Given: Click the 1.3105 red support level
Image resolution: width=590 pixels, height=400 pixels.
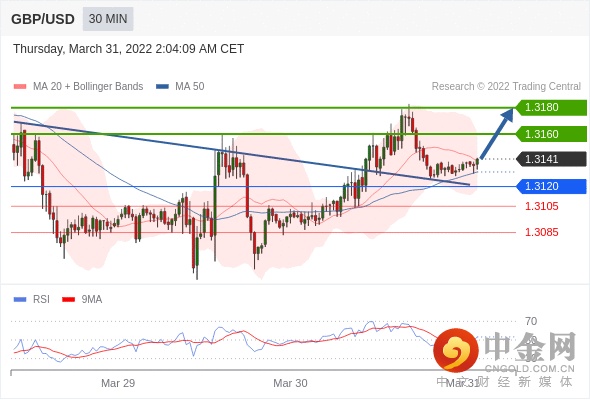Looking at the screenshot, I should (542, 206).
